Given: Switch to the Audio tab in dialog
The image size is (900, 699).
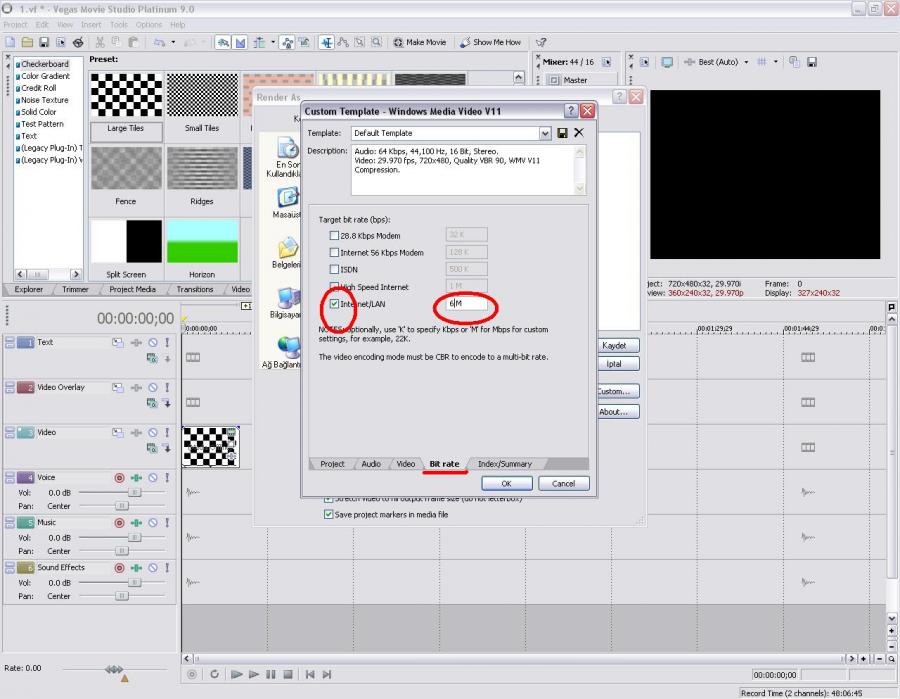Looking at the screenshot, I should 371,464.
